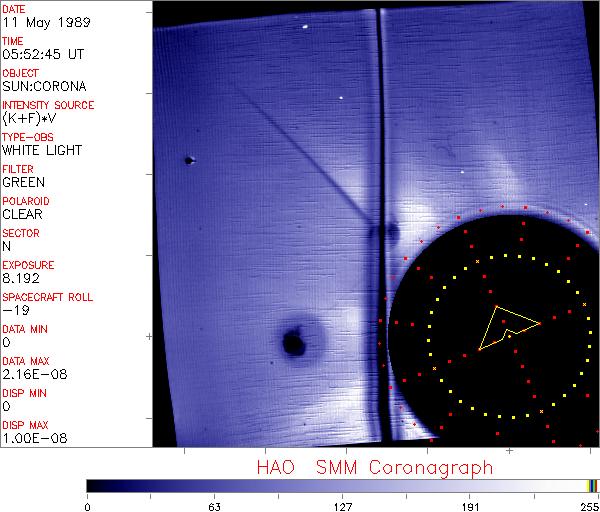Click the small dark spot near the left image edge
Screen dimensions: 600x512
(x=188, y=160)
